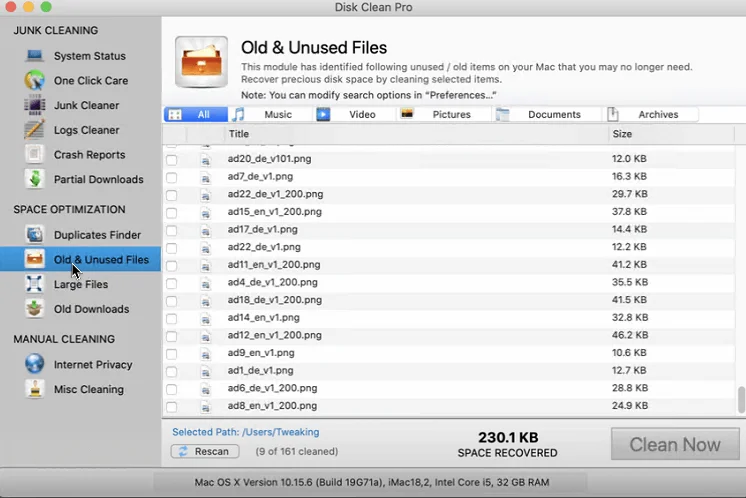Select the ad7_de_v1.png file name
Image resolution: width=746 pixels, height=498 pixels.
tap(260, 176)
